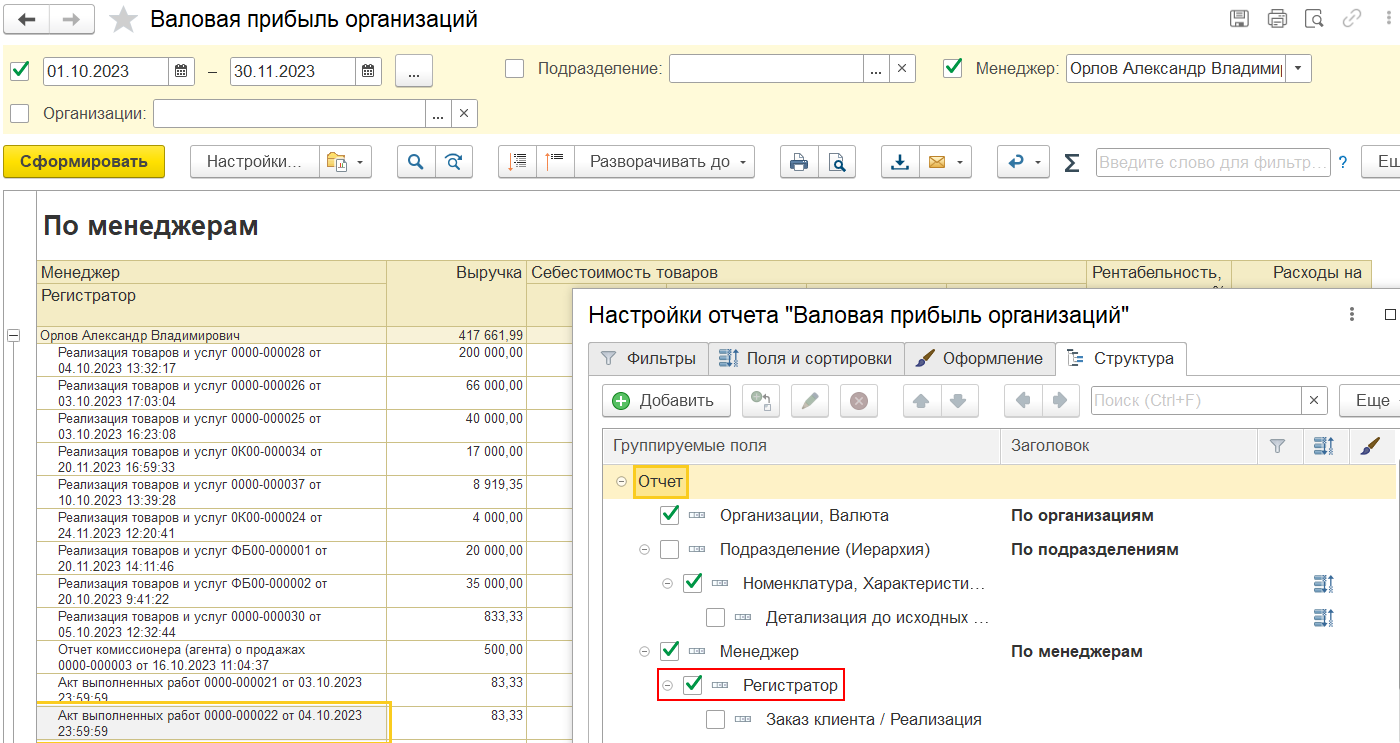Click the question mark help icon
1400x743 pixels.
(1343, 162)
